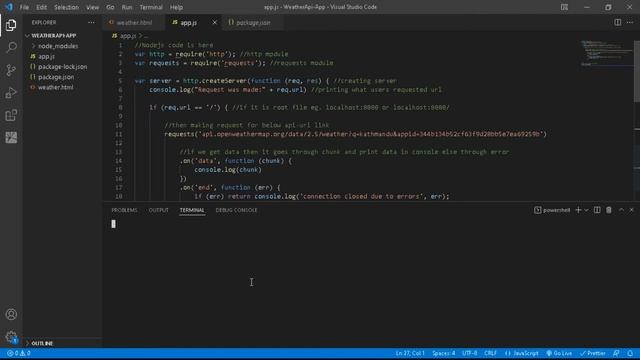Open the Search view in activity bar

point(11,47)
